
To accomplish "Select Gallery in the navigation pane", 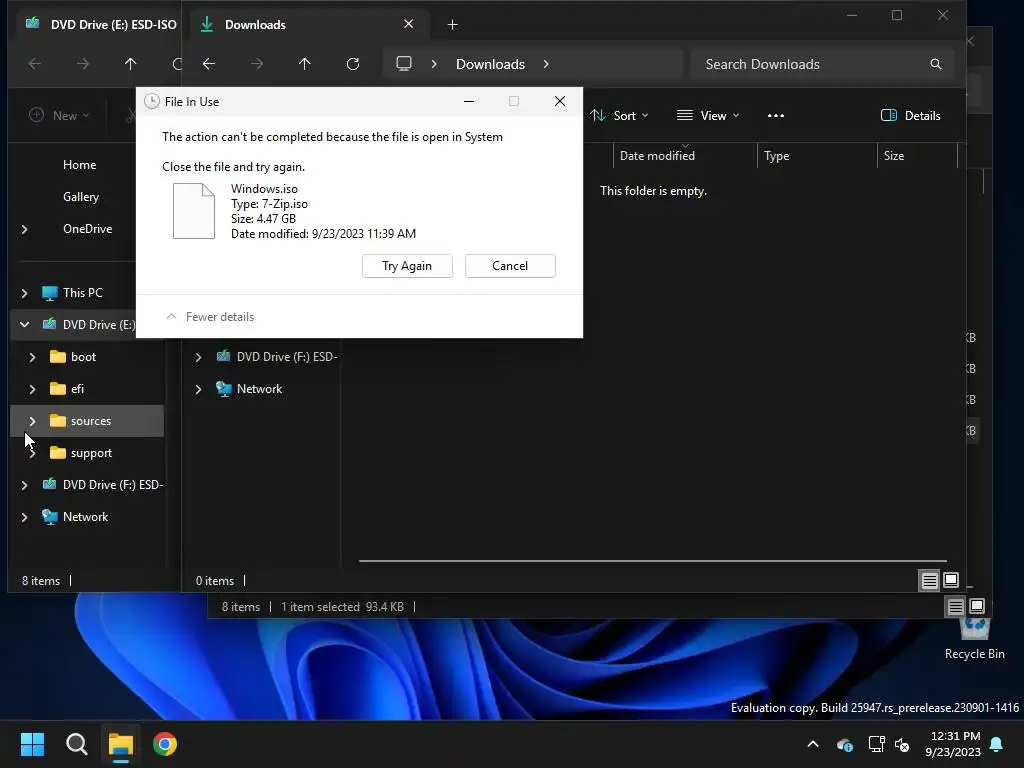I will (x=81, y=197).
